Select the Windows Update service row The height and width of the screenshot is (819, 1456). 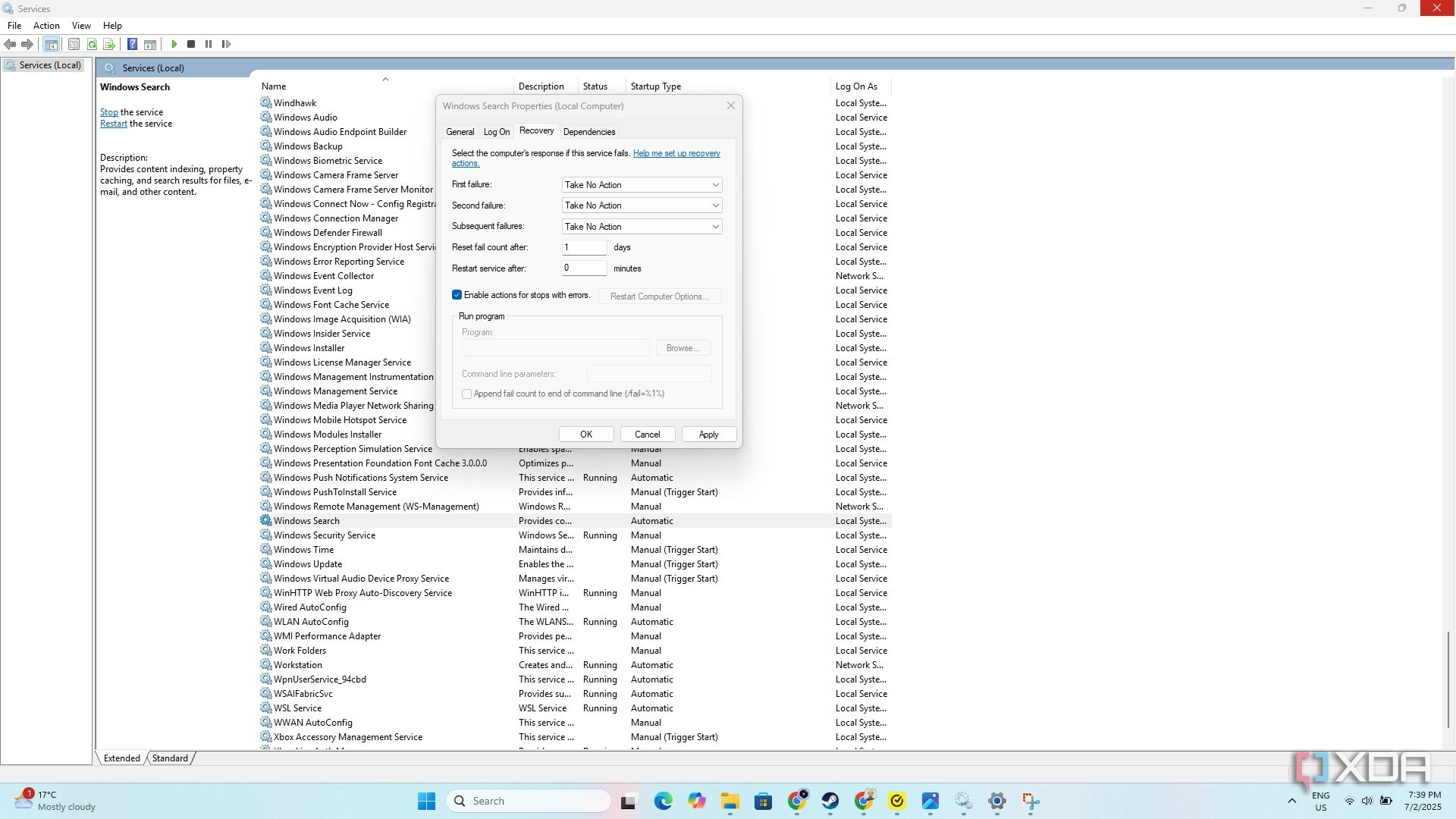coord(575,564)
